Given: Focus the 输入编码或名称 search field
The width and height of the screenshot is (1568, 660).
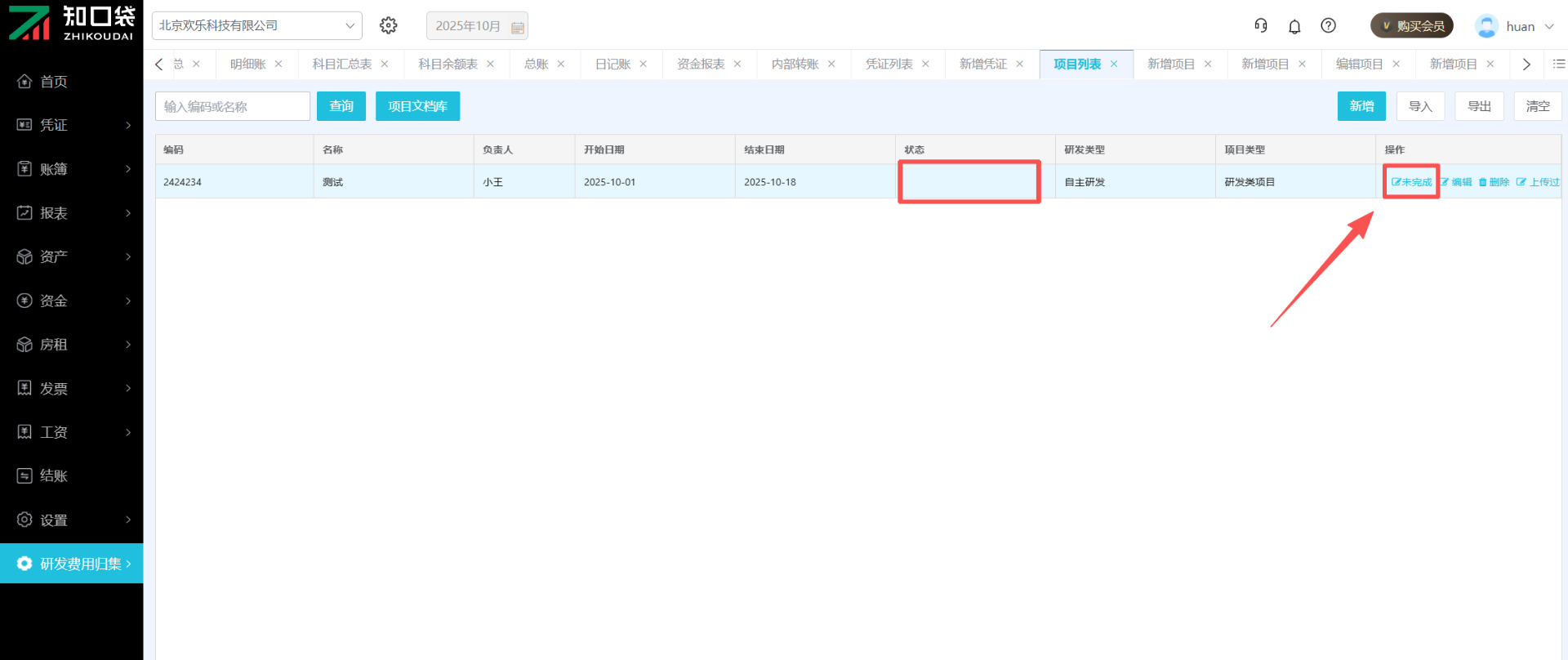Looking at the screenshot, I should click(233, 106).
